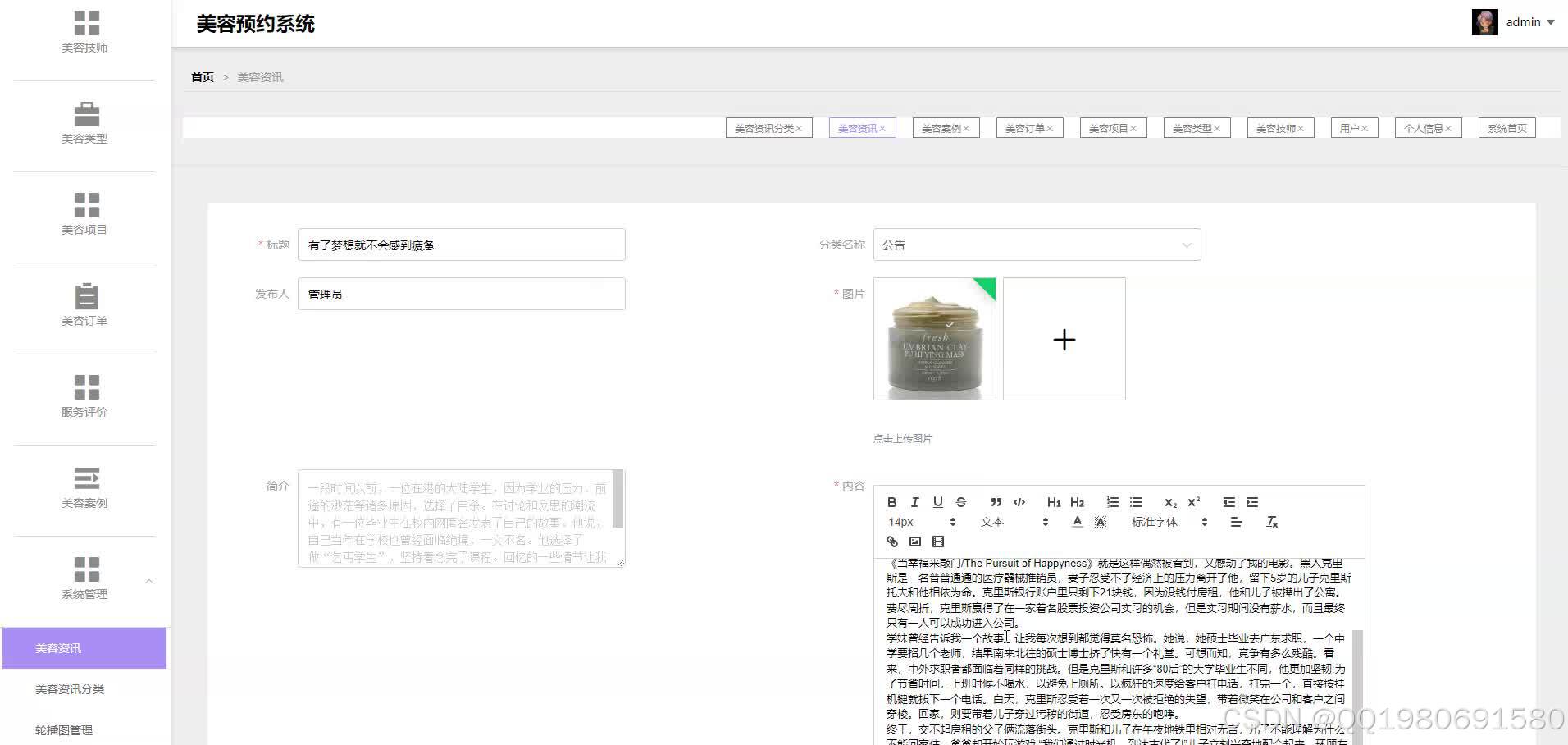
Task: Insert a code block in the editor
Action: [1019, 502]
